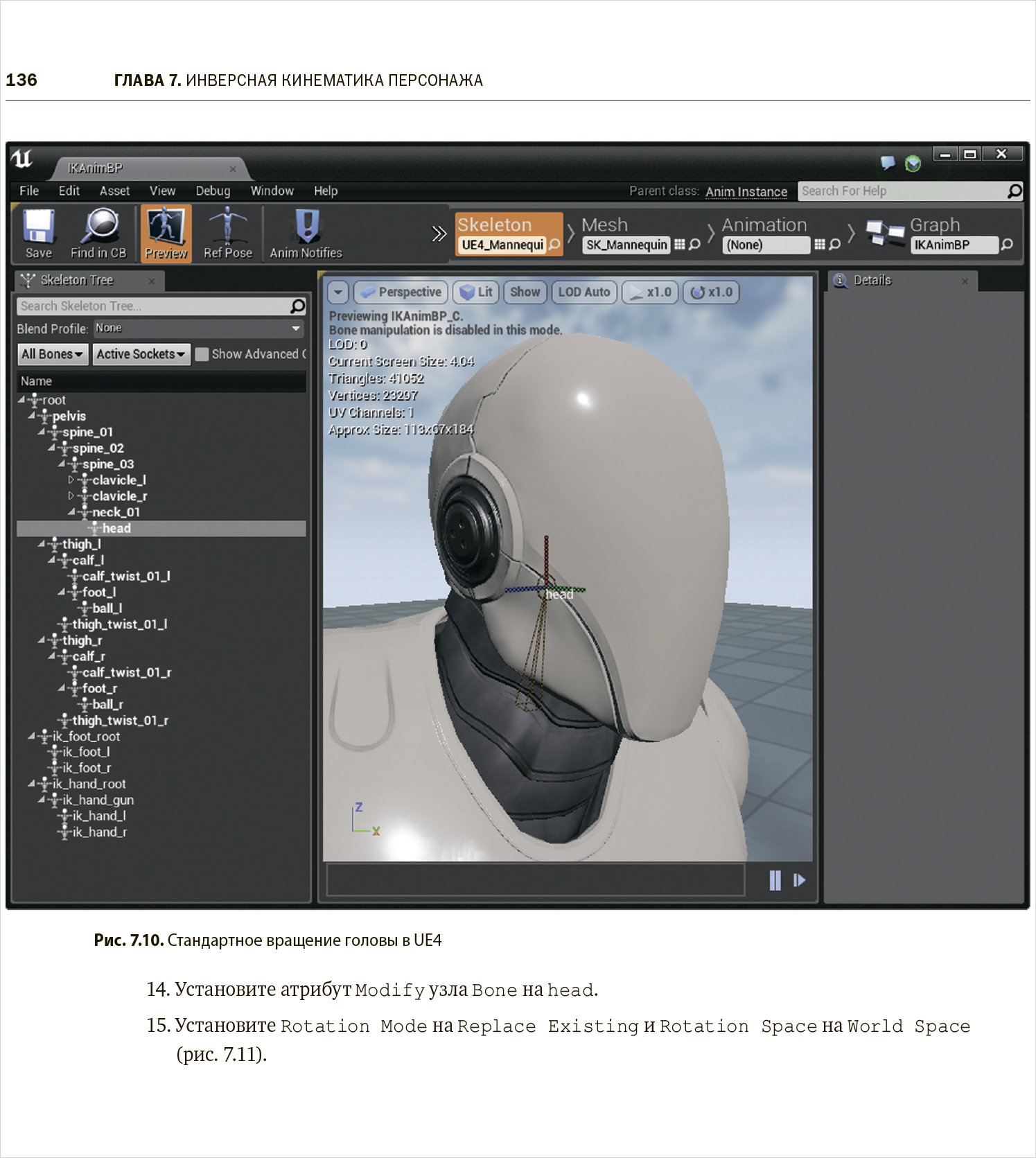
Task: Expand the clavicle_l bone node
Action: pyautogui.click(x=71, y=480)
